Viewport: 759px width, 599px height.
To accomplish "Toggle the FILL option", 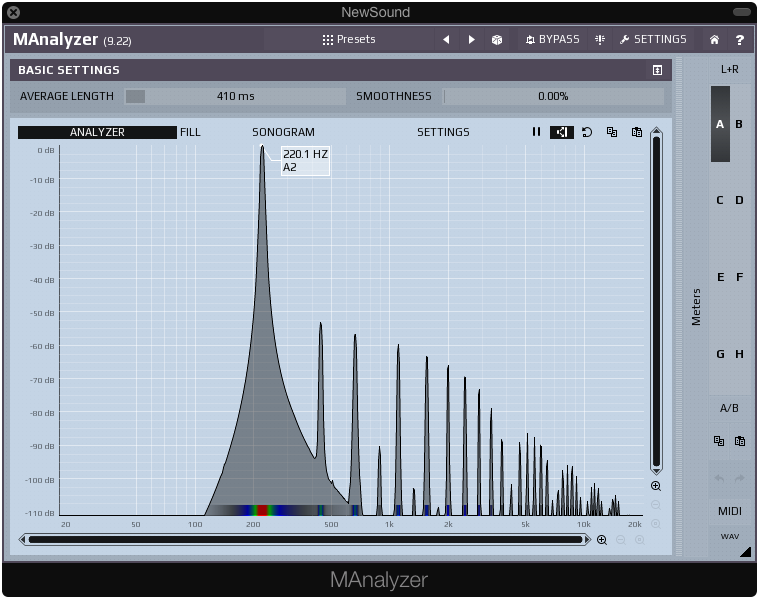I will pyautogui.click(x=190, y=132).
